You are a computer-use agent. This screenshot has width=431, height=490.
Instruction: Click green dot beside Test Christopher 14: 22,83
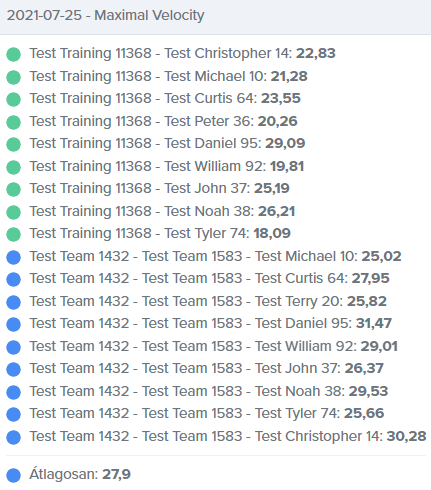coord(13,54)
